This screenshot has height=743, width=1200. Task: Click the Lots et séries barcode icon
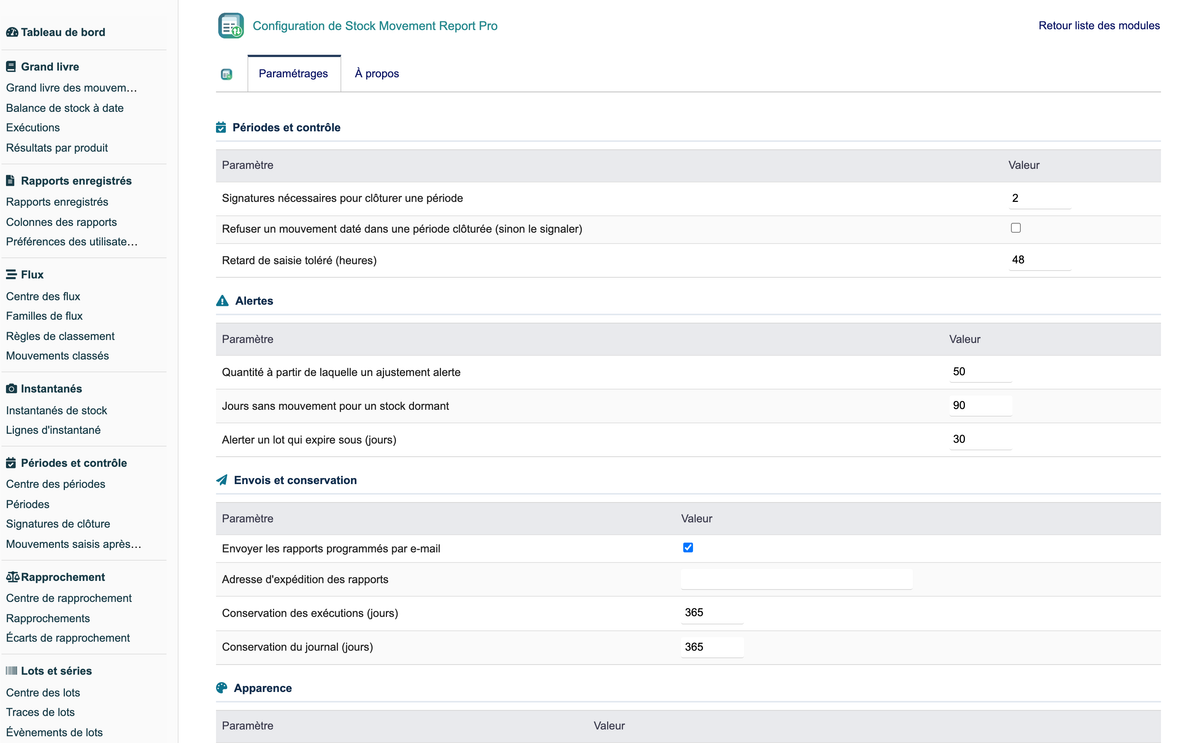12,671
